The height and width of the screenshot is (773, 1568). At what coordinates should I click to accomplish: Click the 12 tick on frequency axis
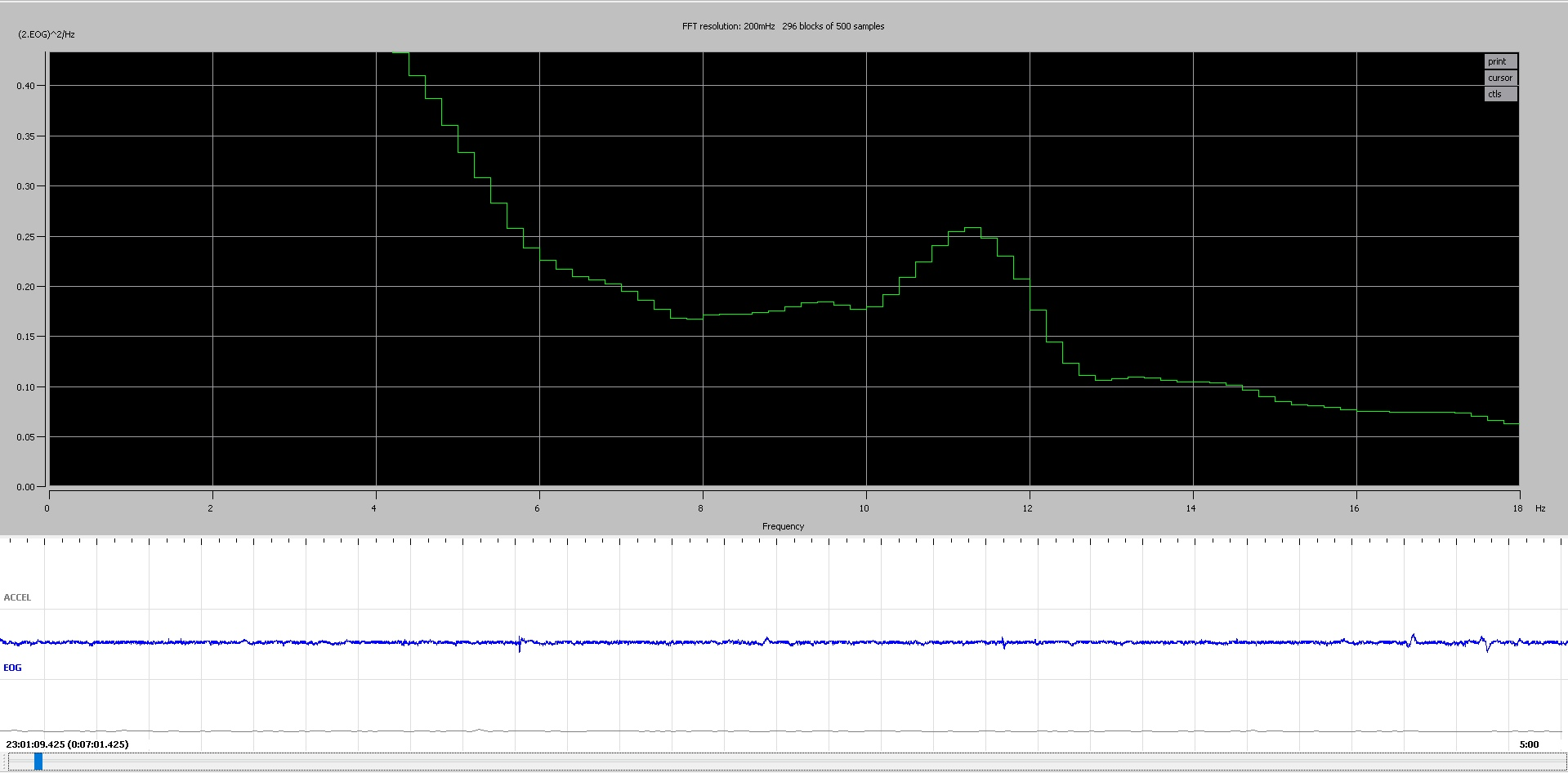point(1027,508)
